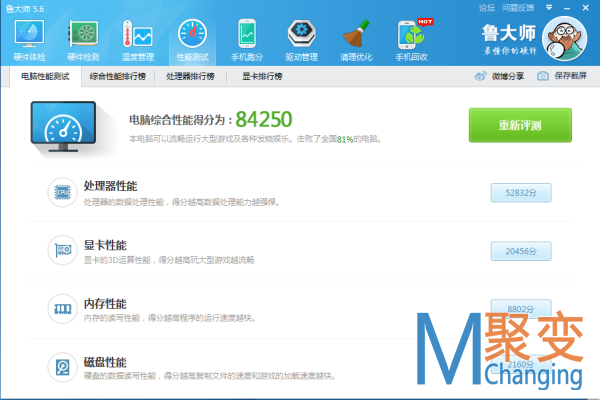Switch to 综合性能排行榜 tab
The image size is (600, 400).
pos(118,77)
